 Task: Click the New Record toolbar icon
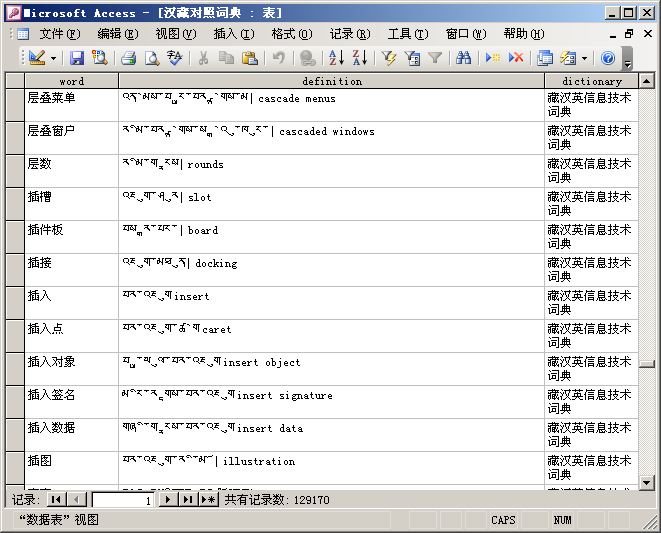492,58
